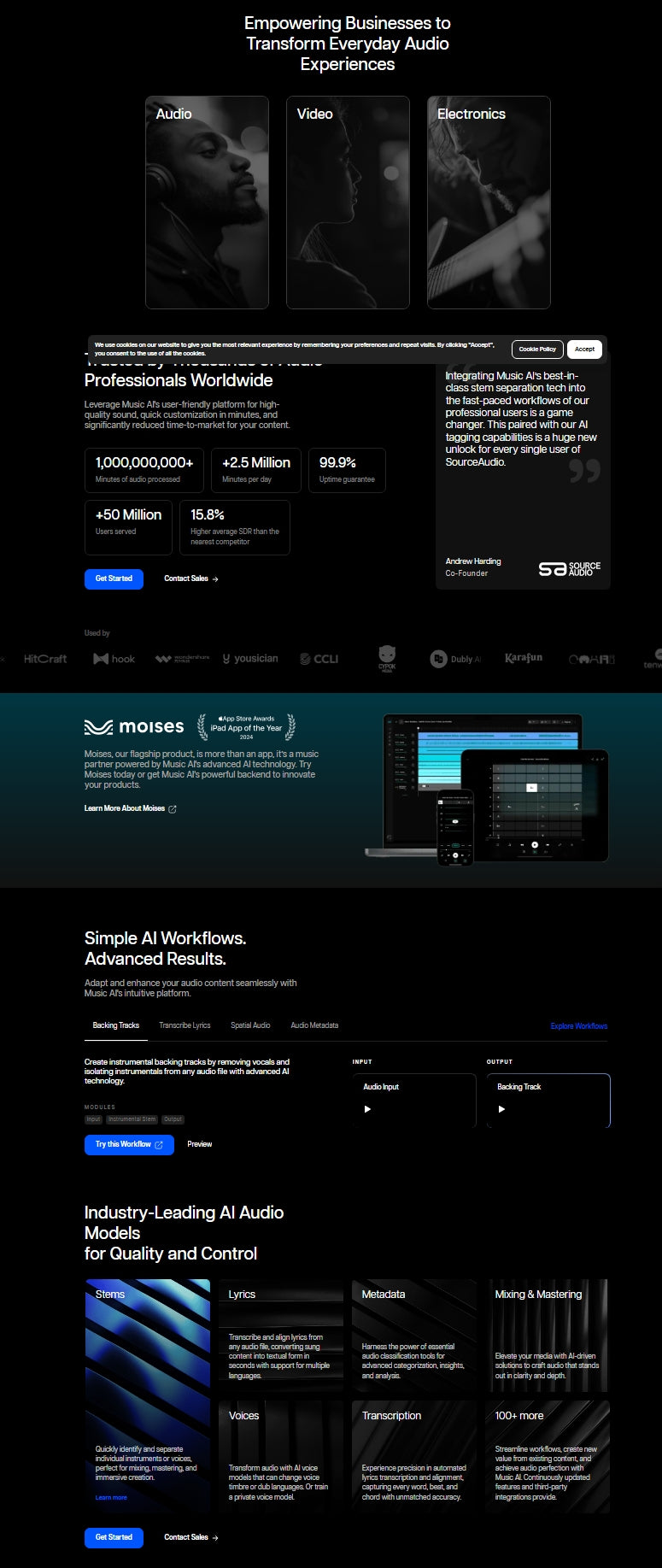Click the Andrew Harding name text
Image resolution: width=662 pixels, height=1568 pixels.
click(473, 561)
